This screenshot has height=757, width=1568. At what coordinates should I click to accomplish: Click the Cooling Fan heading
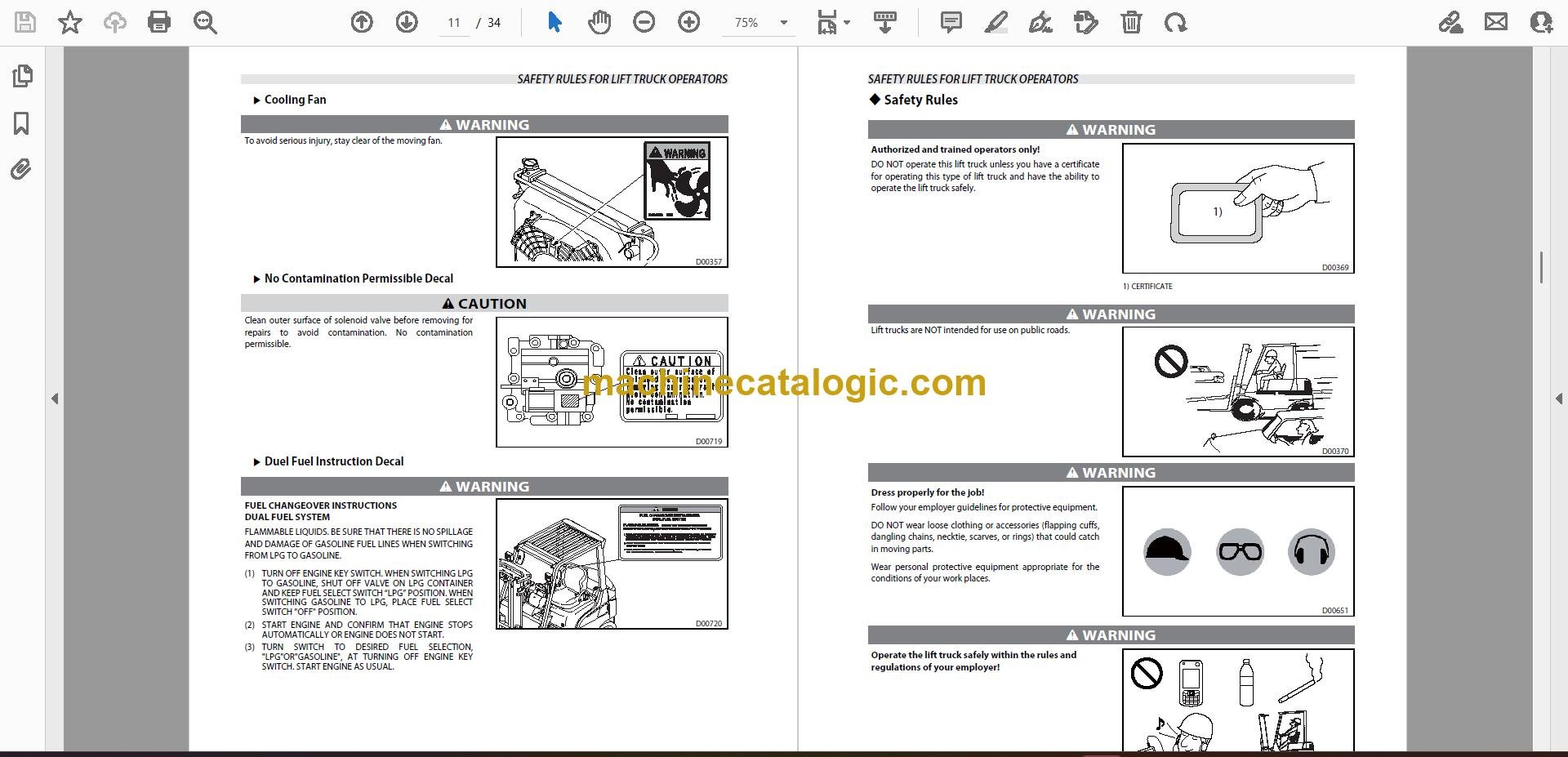click(x=295, y=100)
